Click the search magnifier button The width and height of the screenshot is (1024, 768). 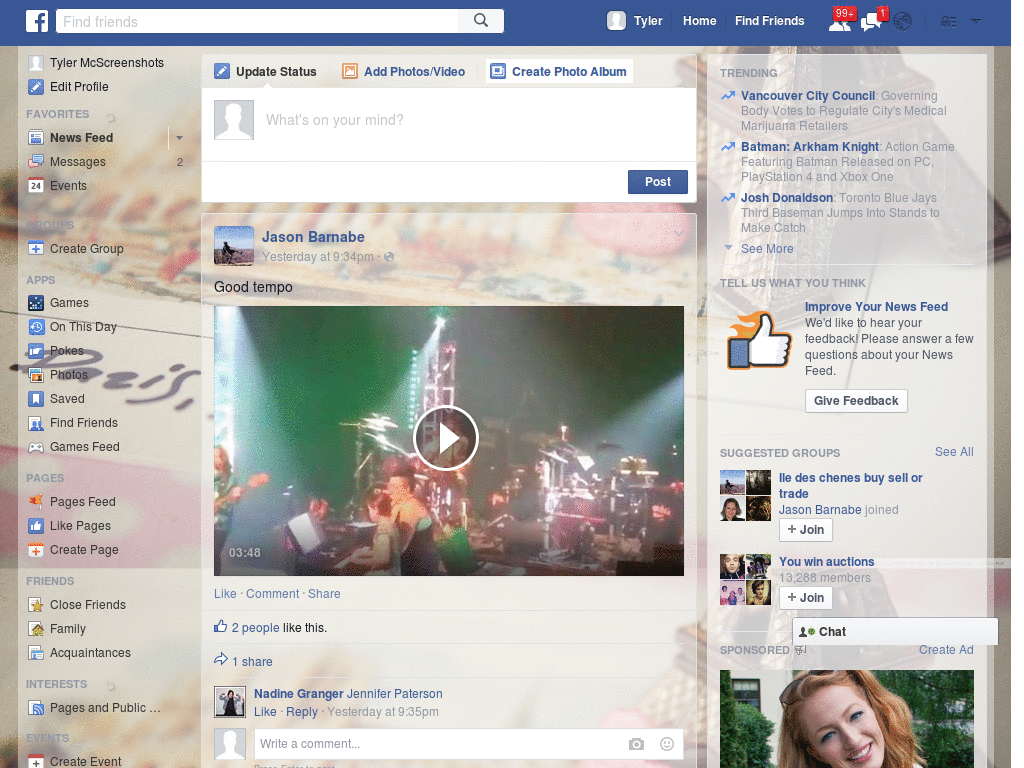tap(481, 21)
